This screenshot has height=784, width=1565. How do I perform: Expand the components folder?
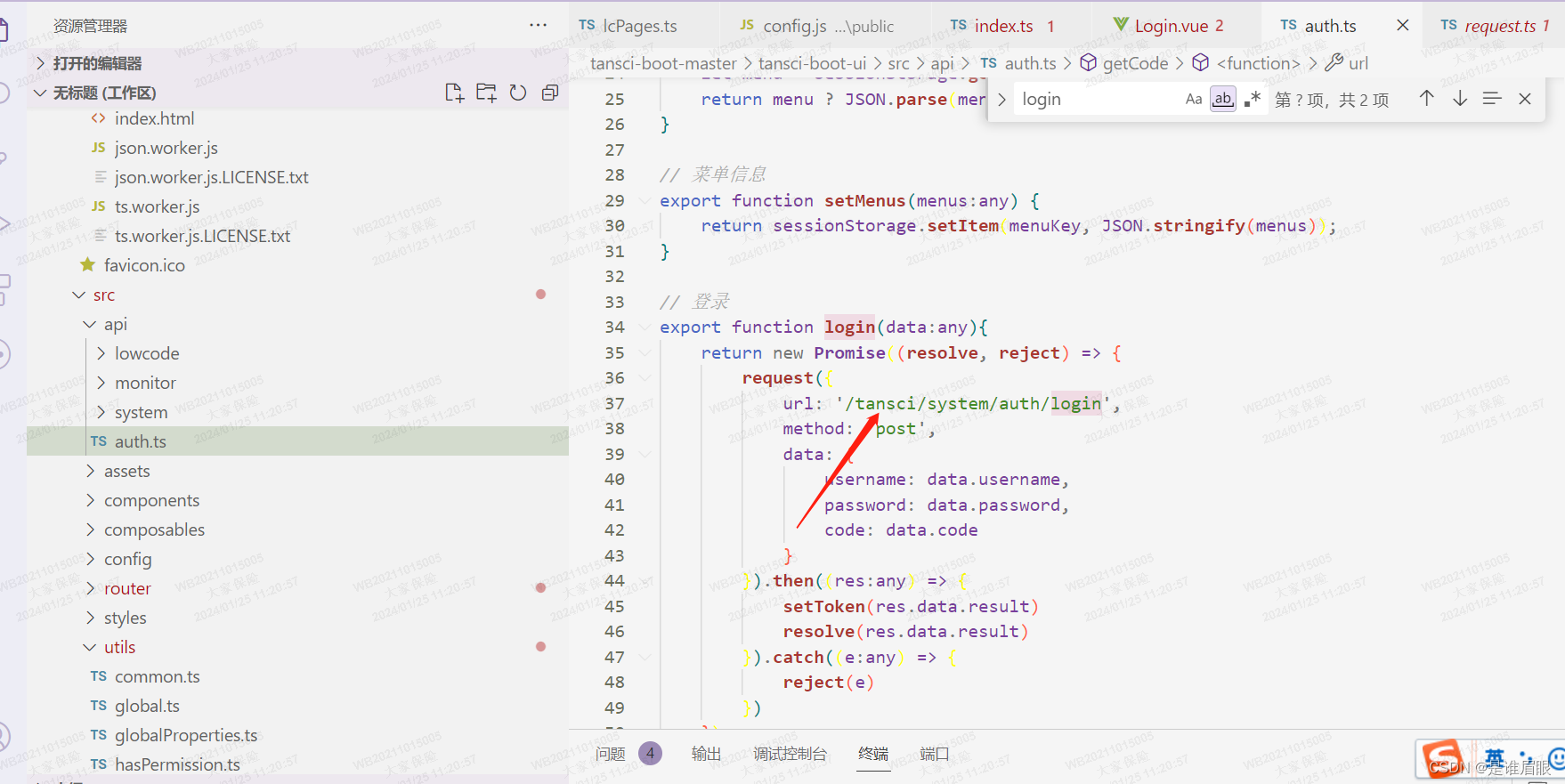151,500
